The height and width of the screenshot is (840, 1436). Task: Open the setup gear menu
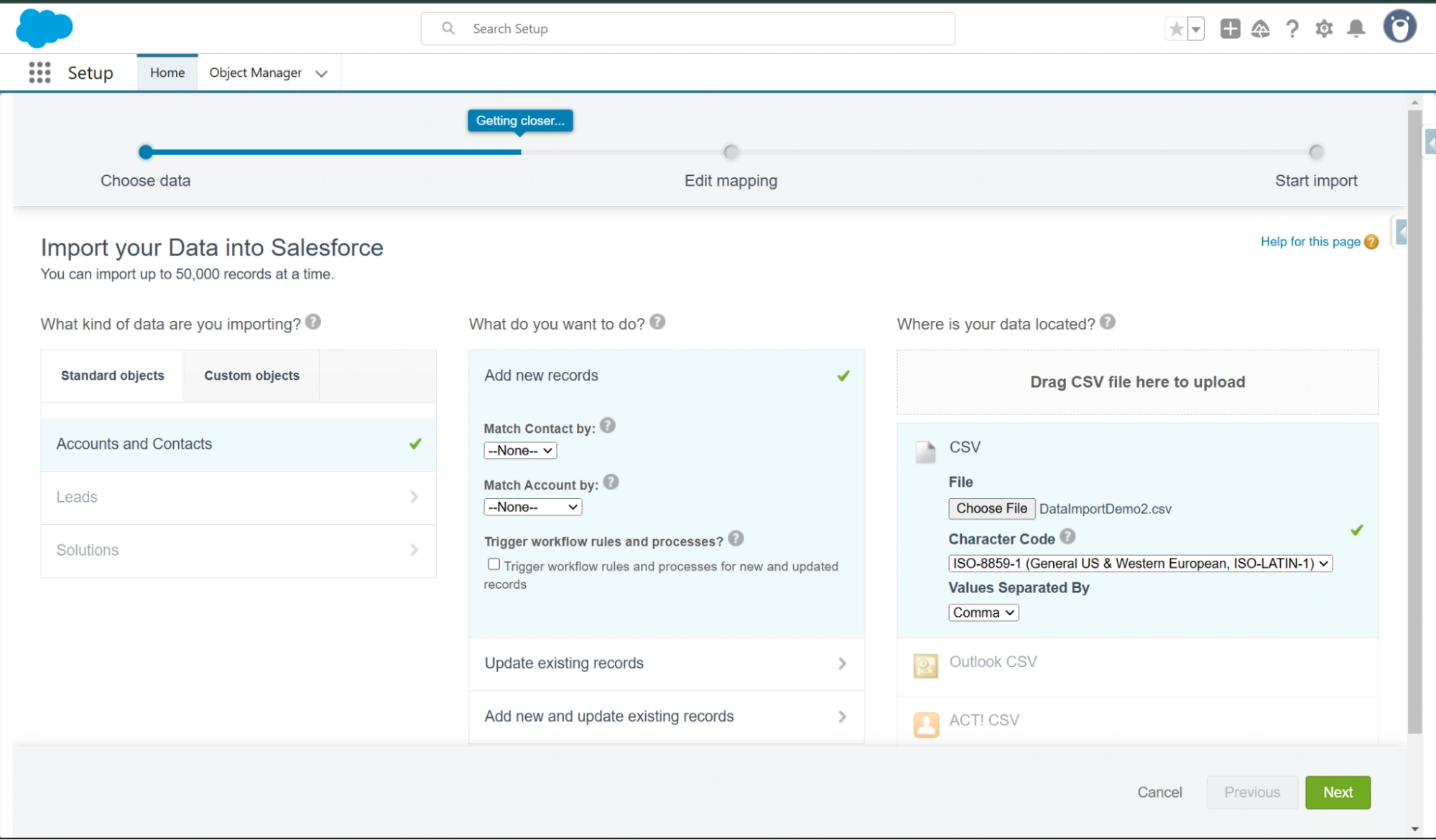click(1323, 29)
